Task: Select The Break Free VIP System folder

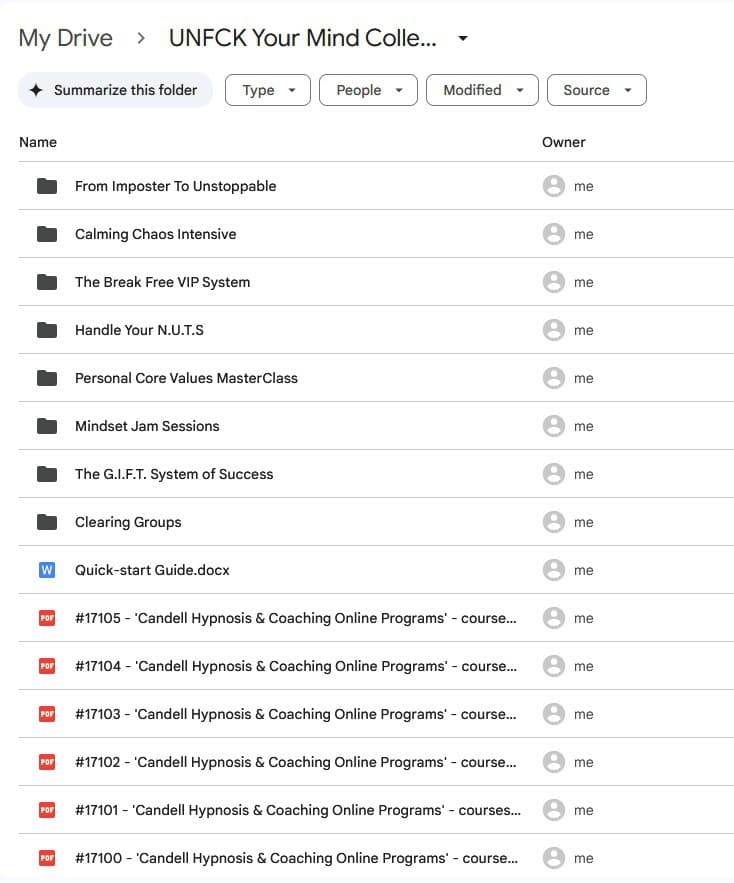Action: click(162, 282)
